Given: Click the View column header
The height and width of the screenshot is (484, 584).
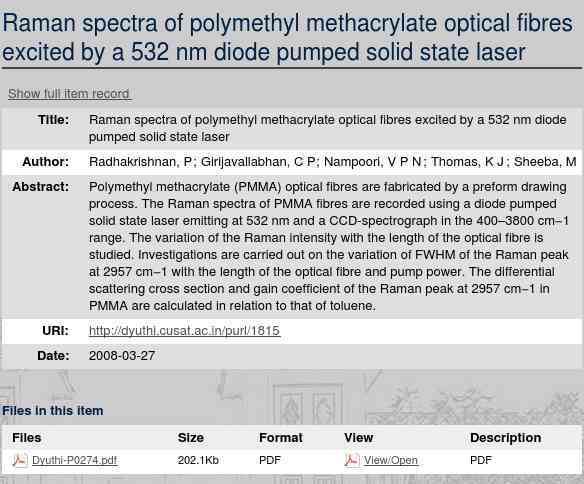Looking at the screenshot, I should [359, 437].
